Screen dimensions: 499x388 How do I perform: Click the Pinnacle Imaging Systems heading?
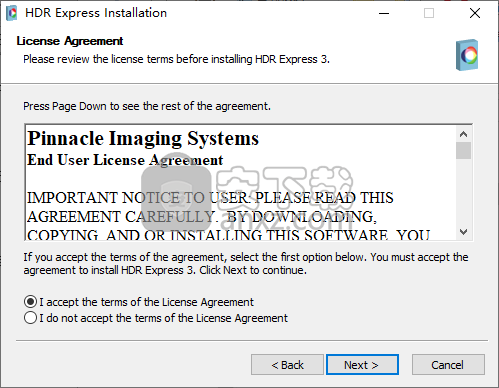tap(143, 138)
